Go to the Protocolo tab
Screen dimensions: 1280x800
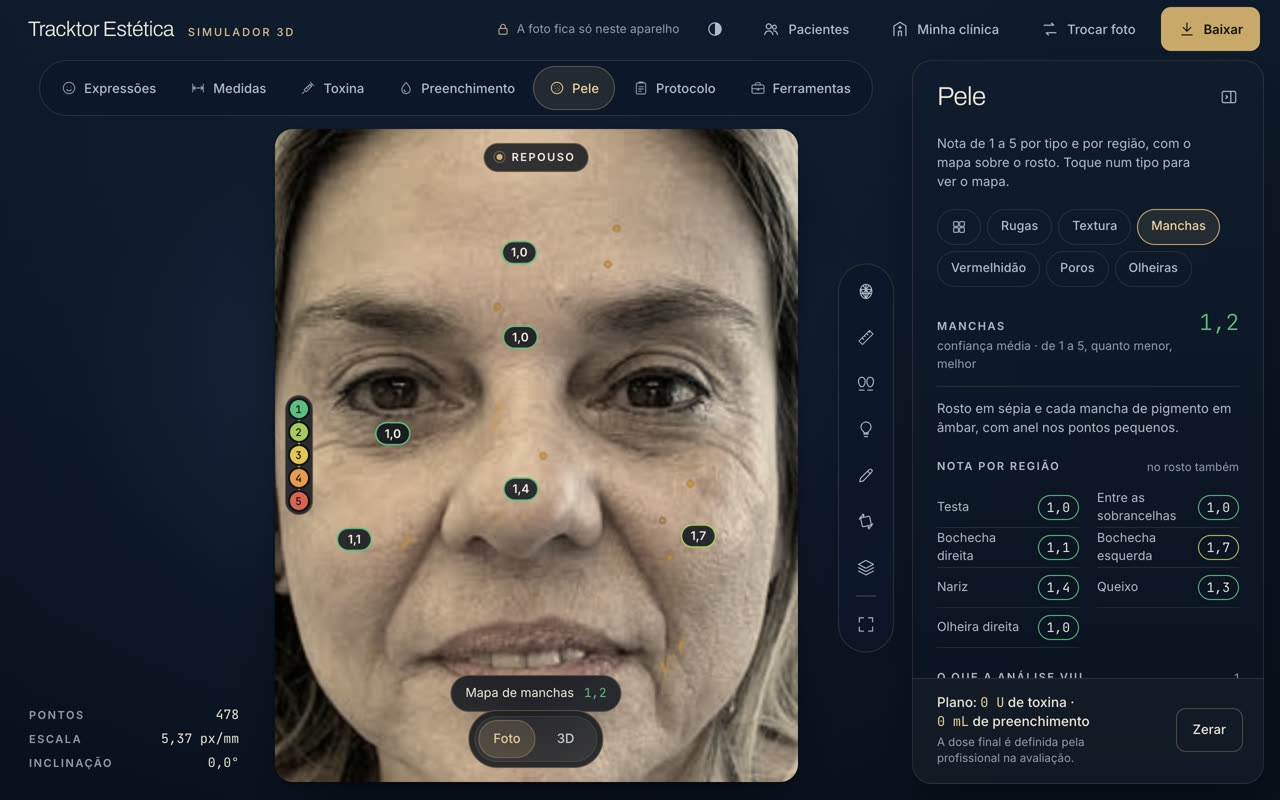[x=675, y=88]
